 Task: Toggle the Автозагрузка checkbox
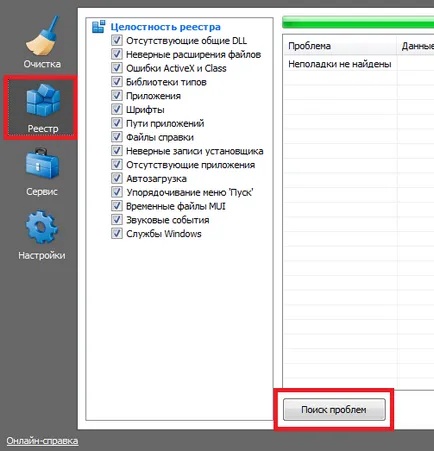pyautogui.click(x=117, y=178)
